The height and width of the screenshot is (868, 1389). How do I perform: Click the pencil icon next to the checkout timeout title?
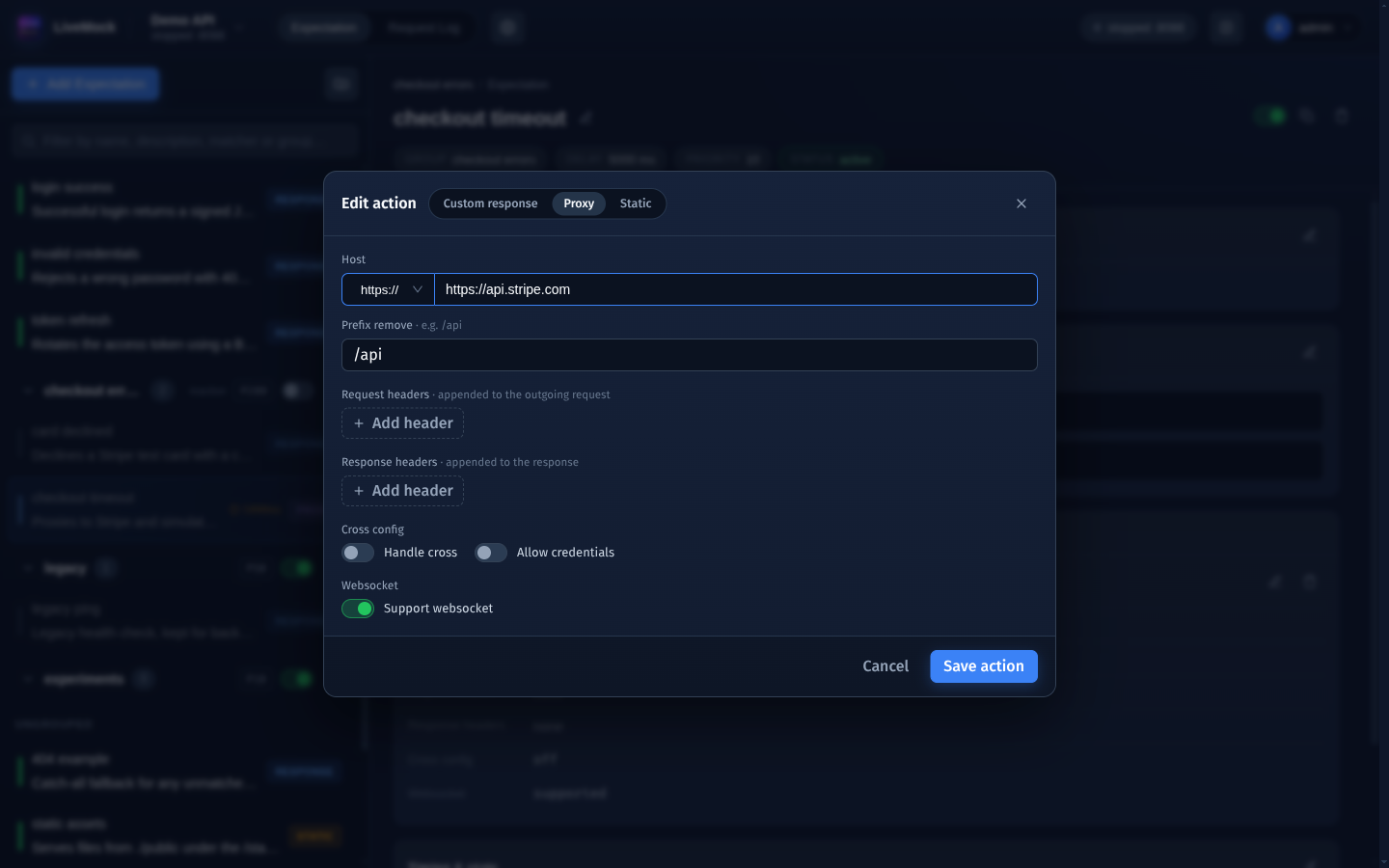pyautogui.click(x=586, y=118)
